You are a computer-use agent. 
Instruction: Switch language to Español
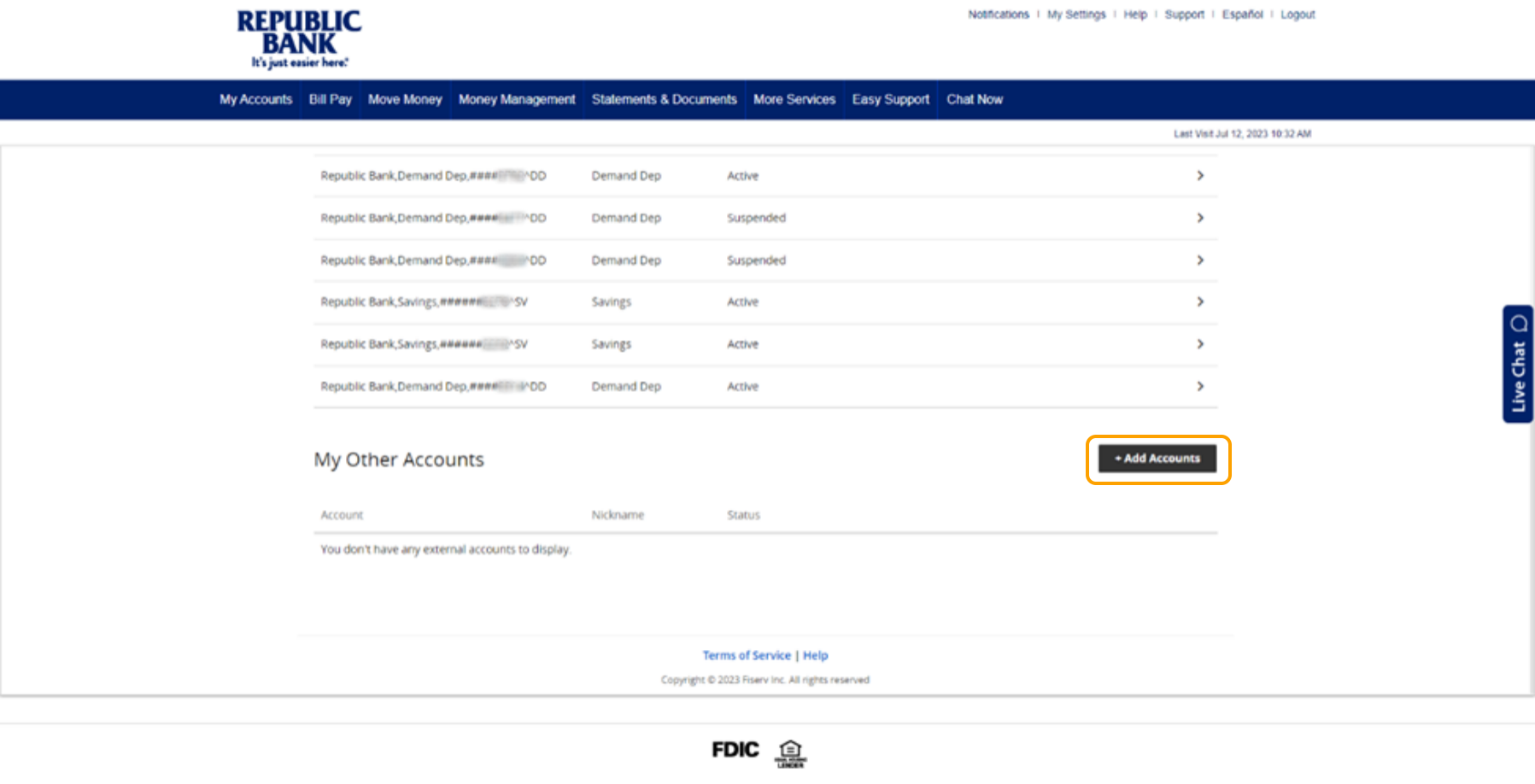click(x=1242, y=15)
